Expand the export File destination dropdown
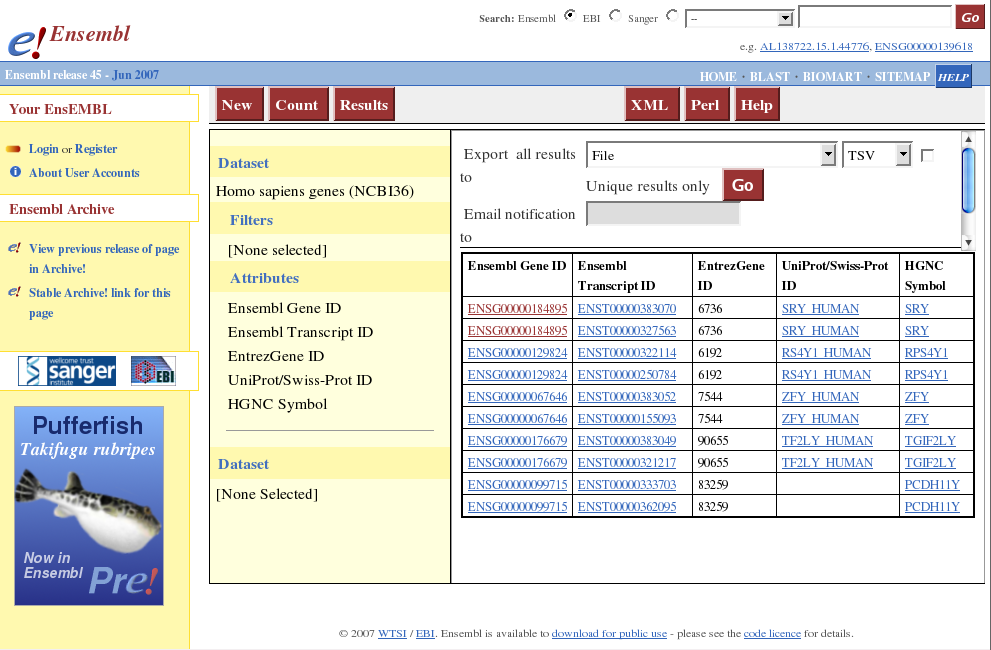 711,155
